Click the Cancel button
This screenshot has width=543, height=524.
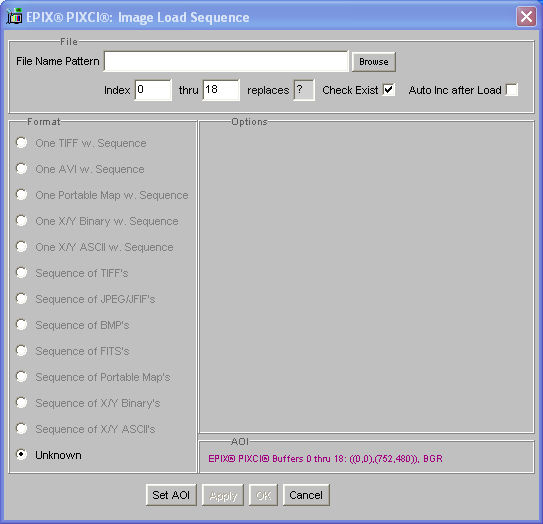click(306, 495)
